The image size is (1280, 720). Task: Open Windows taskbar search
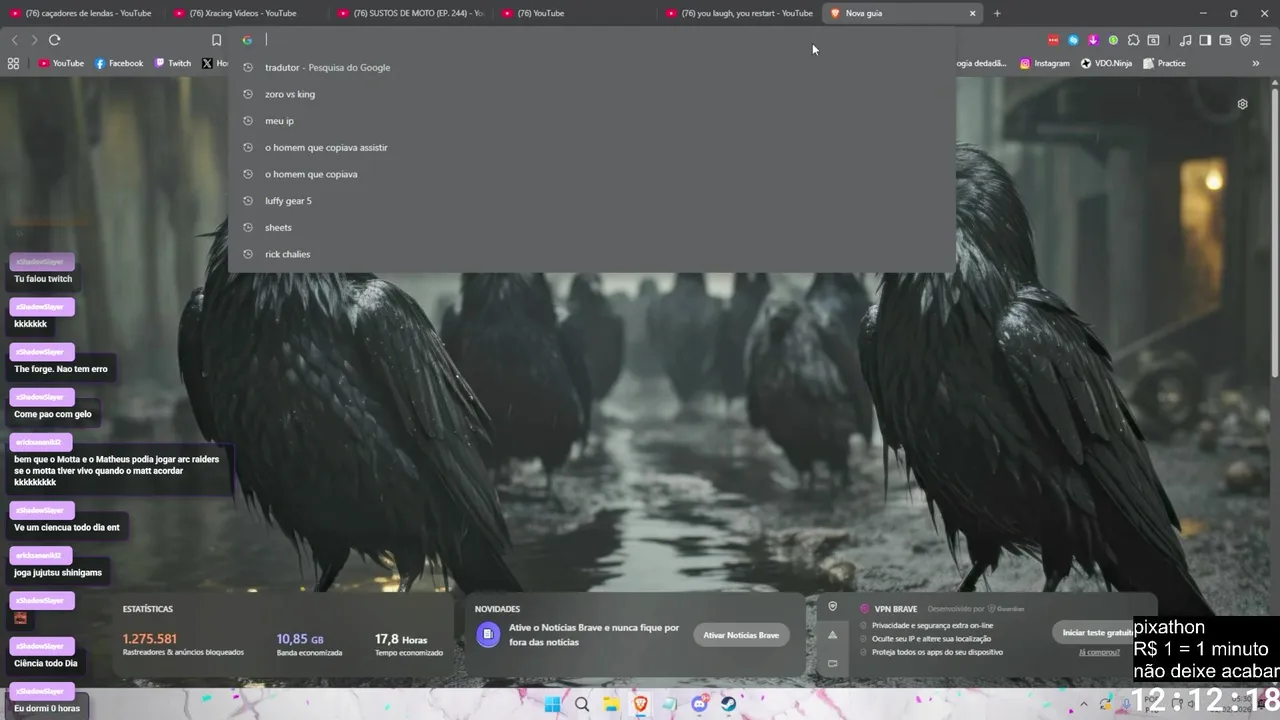(582, 704)
